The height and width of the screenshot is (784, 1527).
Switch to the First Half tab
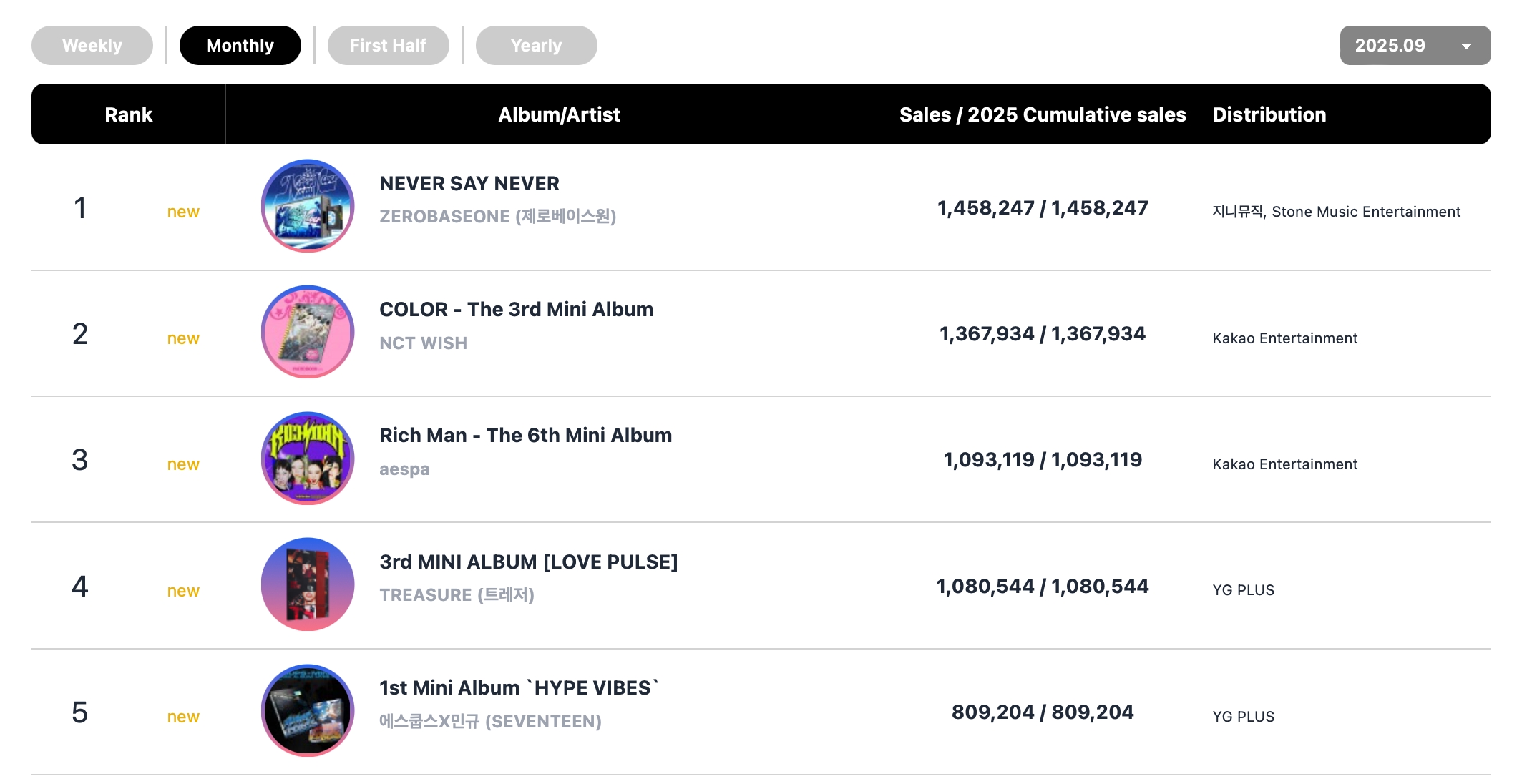click(388, 46)
